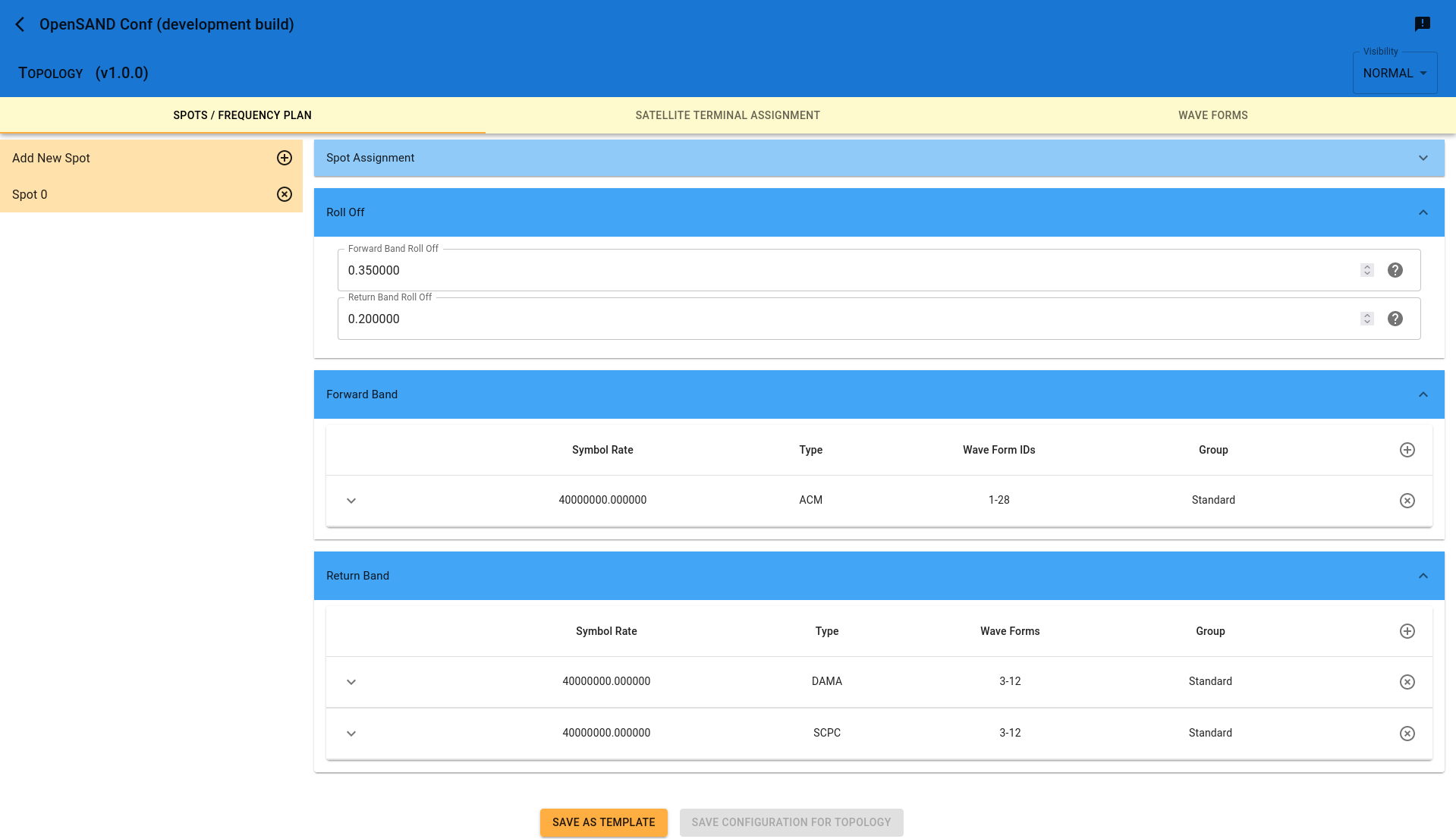Click the DAMA row symbol rate value

tap(606, 681)
